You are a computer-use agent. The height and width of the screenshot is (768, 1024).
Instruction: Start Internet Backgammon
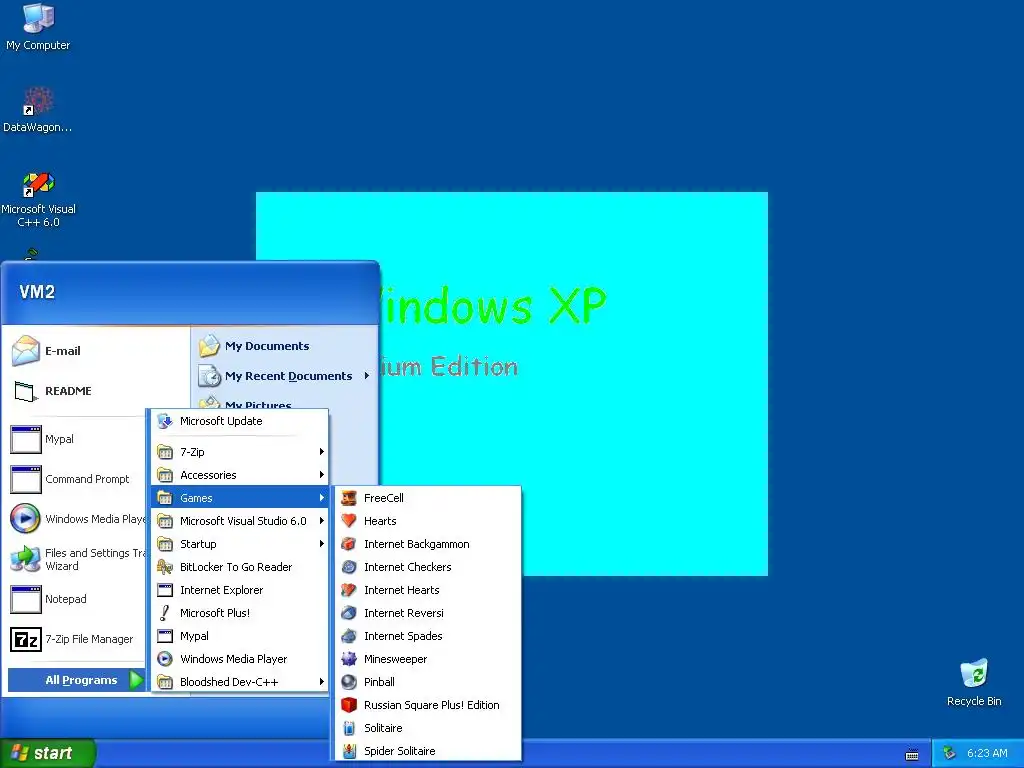428,544
